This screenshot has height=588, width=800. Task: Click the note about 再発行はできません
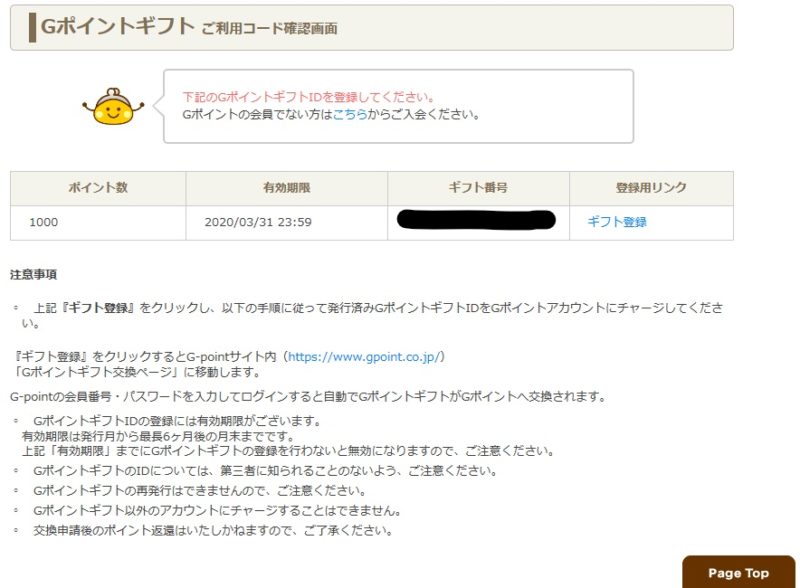tap(199, 491)
